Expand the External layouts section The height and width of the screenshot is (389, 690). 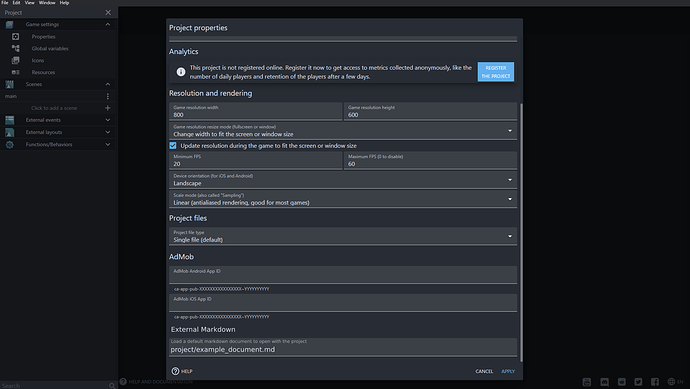tap(108, 132)
